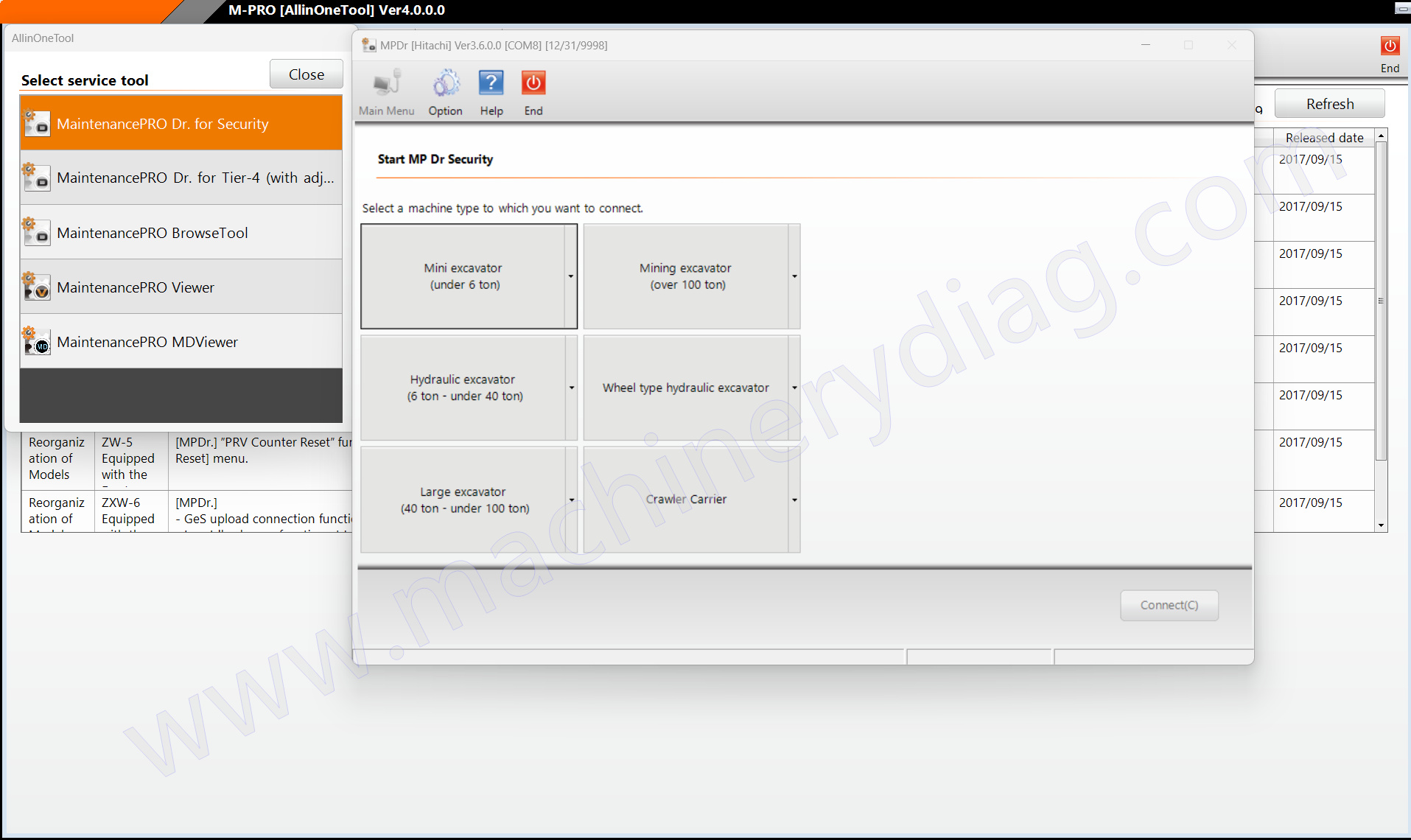This screenshot has height=840, width=1411.
Task: Click icon beside MaintenancePRO BrowseTool
Action: (x=36, y=232)
